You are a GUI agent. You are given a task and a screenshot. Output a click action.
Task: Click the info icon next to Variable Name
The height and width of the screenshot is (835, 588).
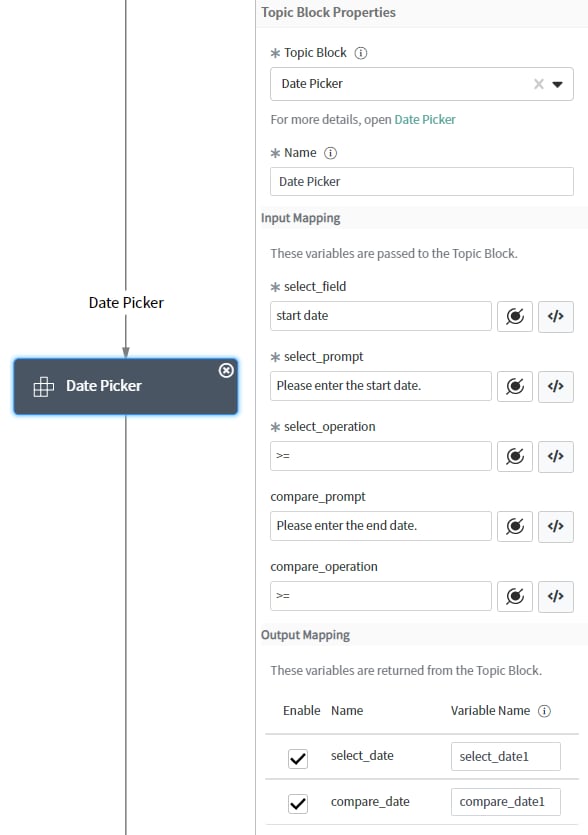point(543,711)
